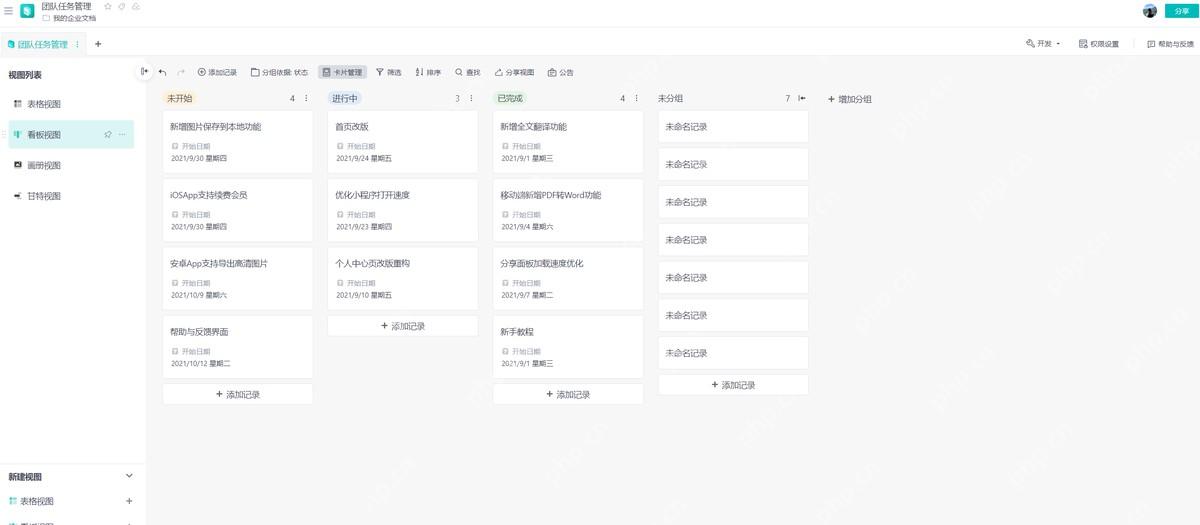Image resolution: width=1200 pixels, height=525 pixels.
Task: Pin the 看板视图 view
Action: click(107, 134)
